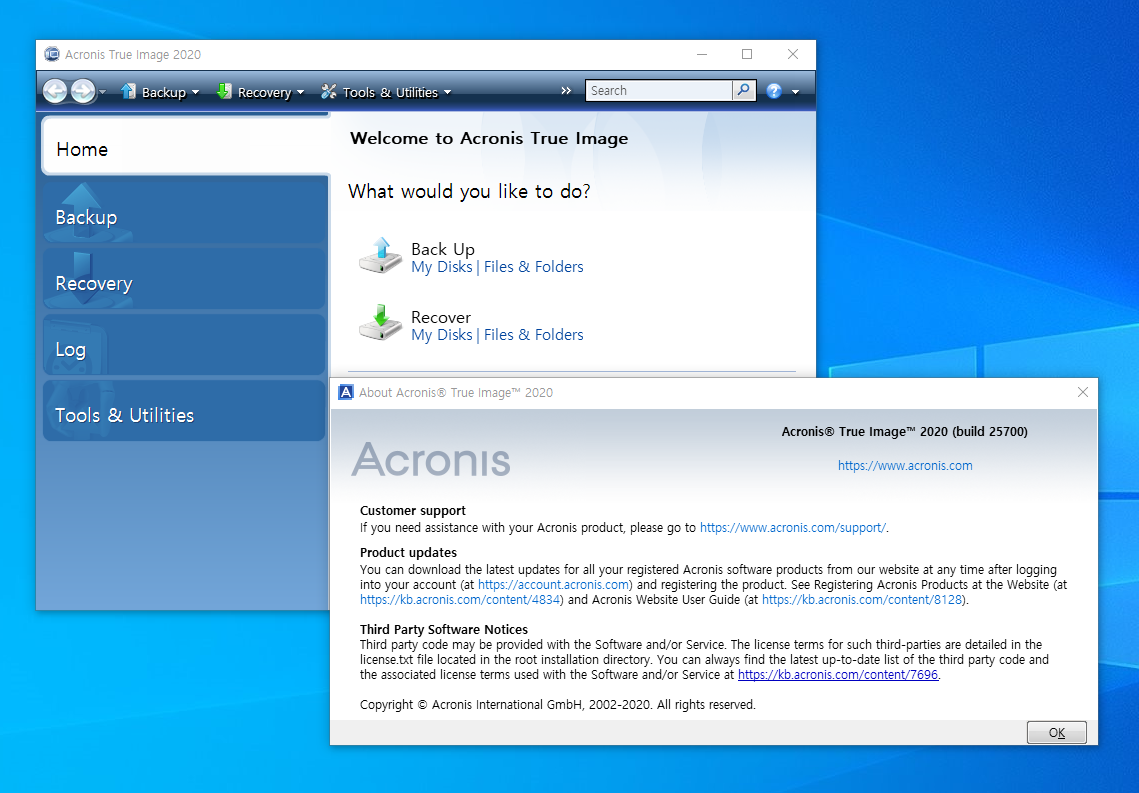Maximize the Acronis True Image window
Viewport: 1139px width, 793px height.
[747, 54]
